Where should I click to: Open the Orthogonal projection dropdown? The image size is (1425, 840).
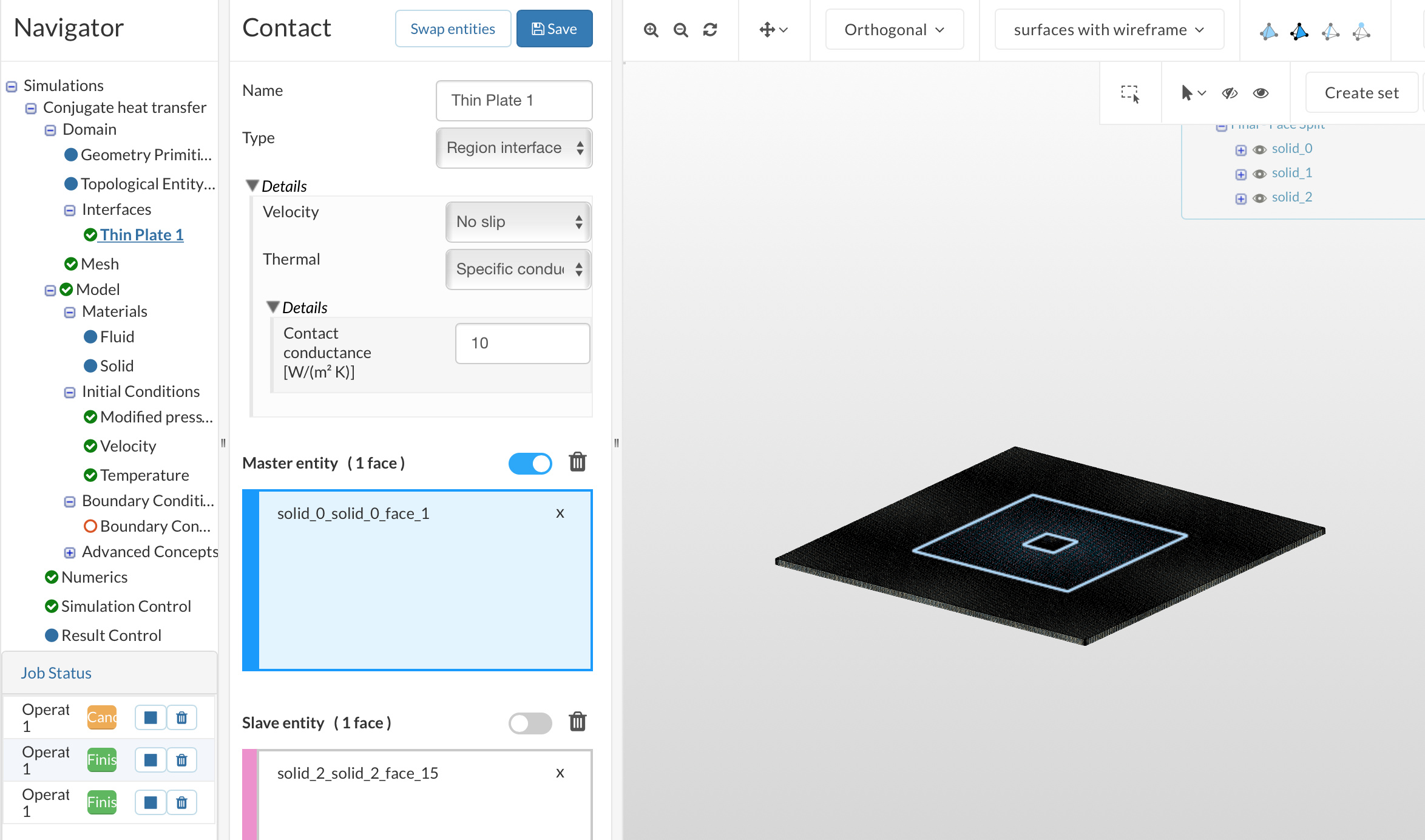pos(893,29)
